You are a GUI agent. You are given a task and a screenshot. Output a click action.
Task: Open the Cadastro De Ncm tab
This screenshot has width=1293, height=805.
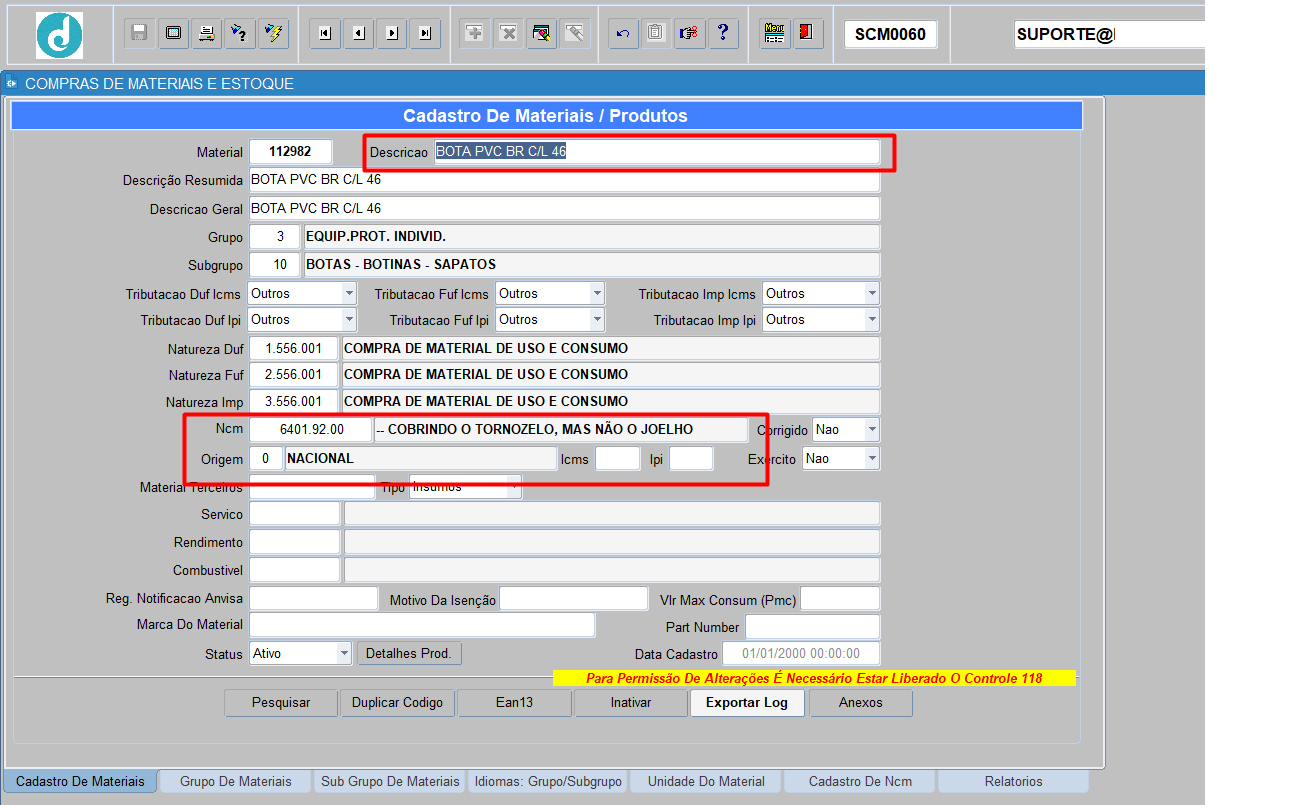point(860,781)
